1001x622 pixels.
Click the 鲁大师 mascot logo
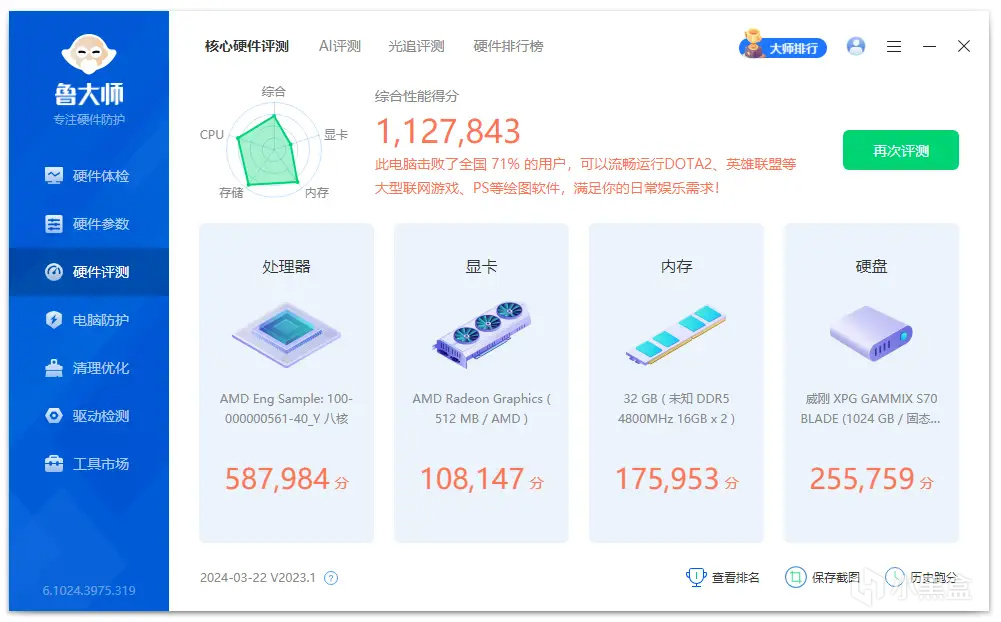(89, 54)
